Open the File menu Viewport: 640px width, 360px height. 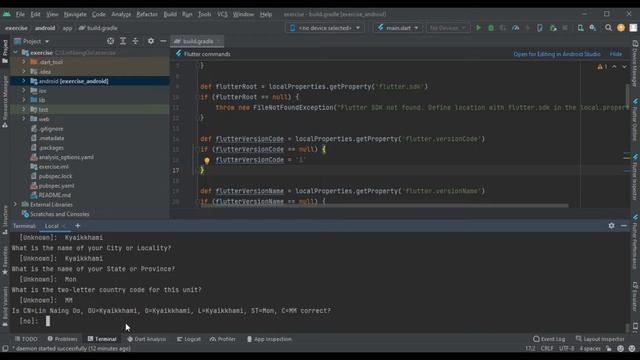pyautogui.click(x=20, y=14)
